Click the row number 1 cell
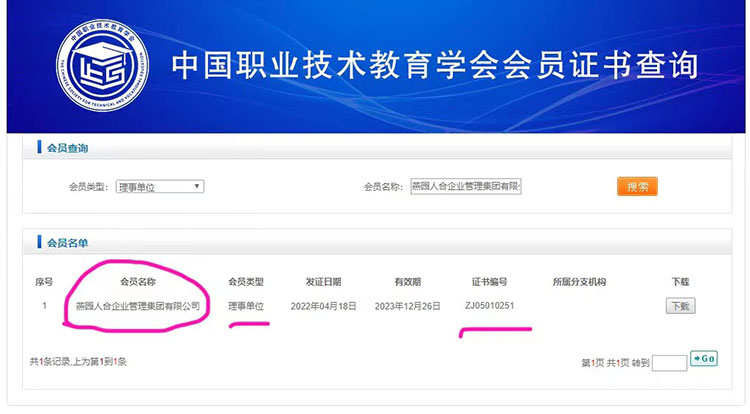This screenshot has height=414, width=750. coord(44,305)
